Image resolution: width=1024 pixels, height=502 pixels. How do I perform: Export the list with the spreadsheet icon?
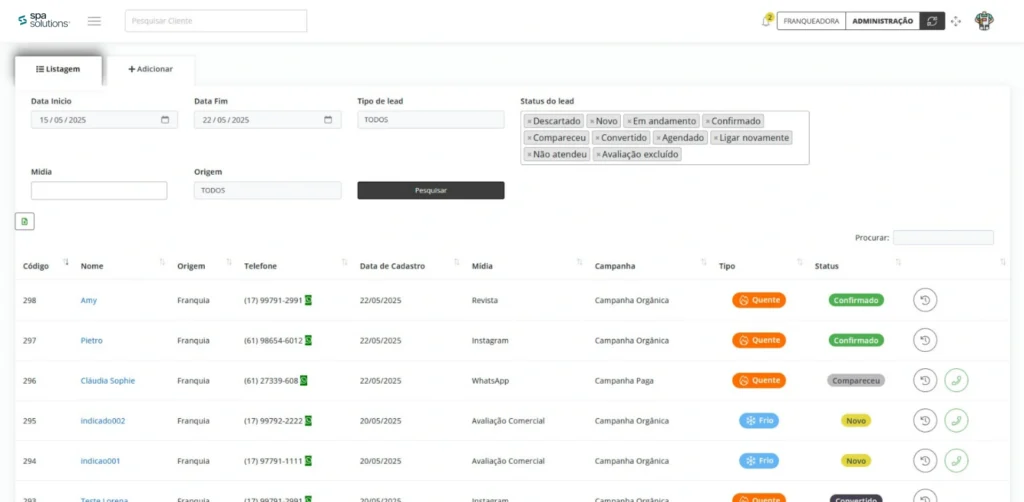coord(25,221)
